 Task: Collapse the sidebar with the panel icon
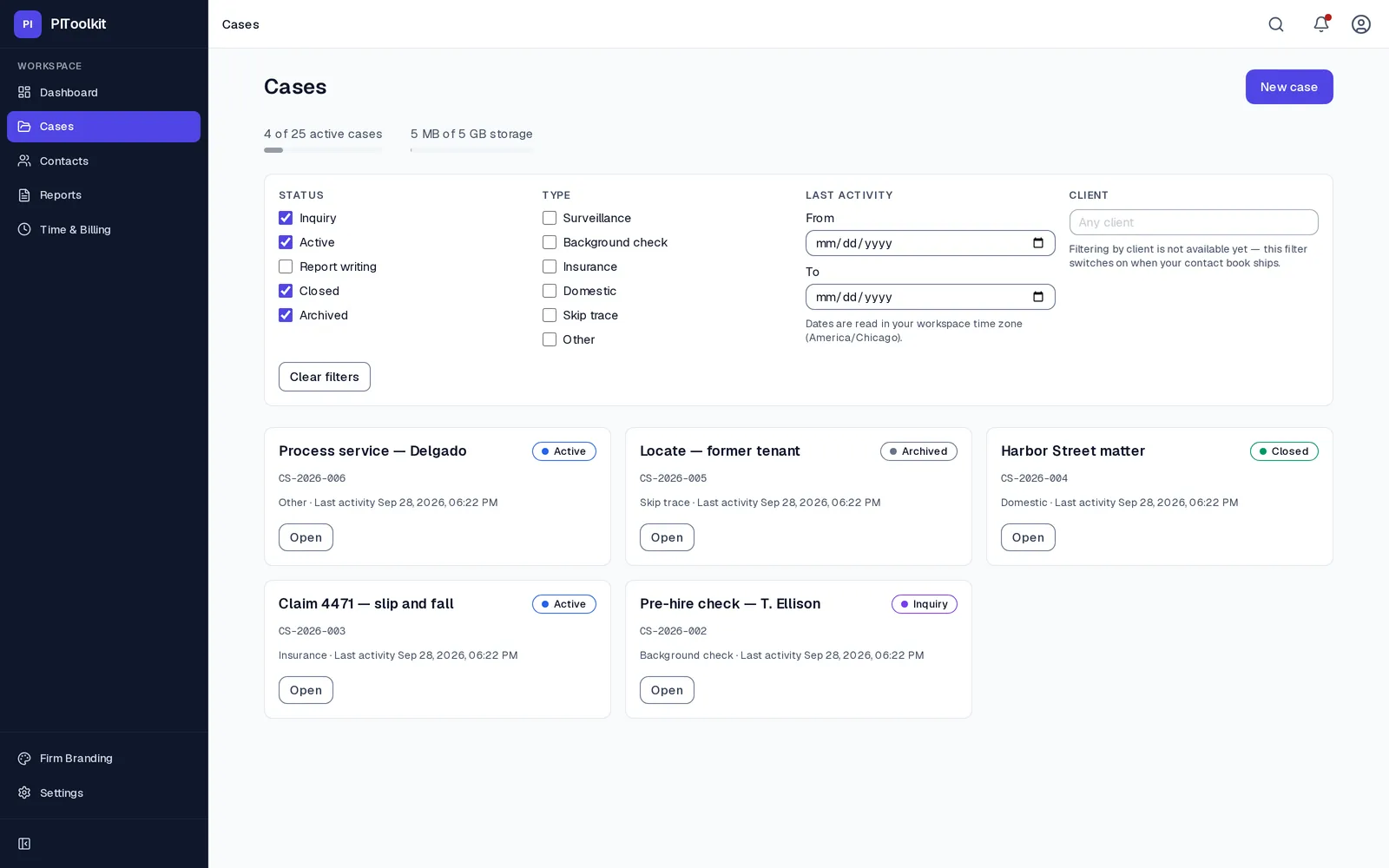[x=24, y=844]
